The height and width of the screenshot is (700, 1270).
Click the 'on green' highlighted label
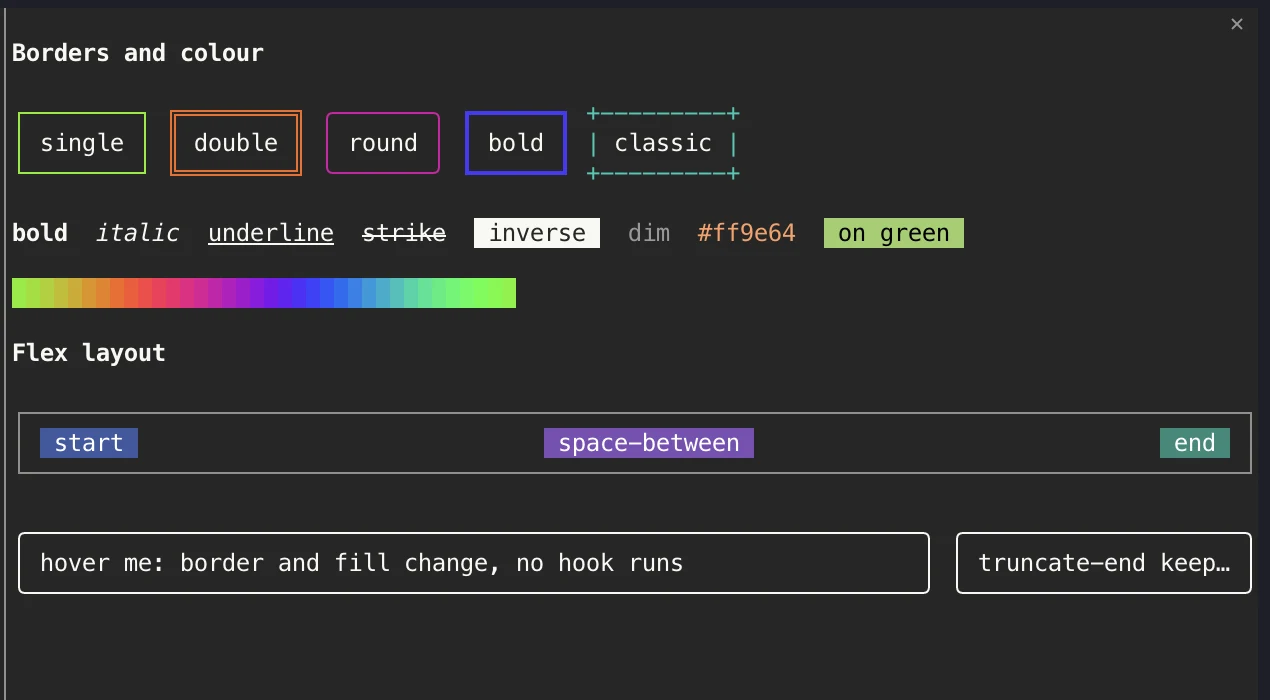pyautogui.click(x=894, y=233)
